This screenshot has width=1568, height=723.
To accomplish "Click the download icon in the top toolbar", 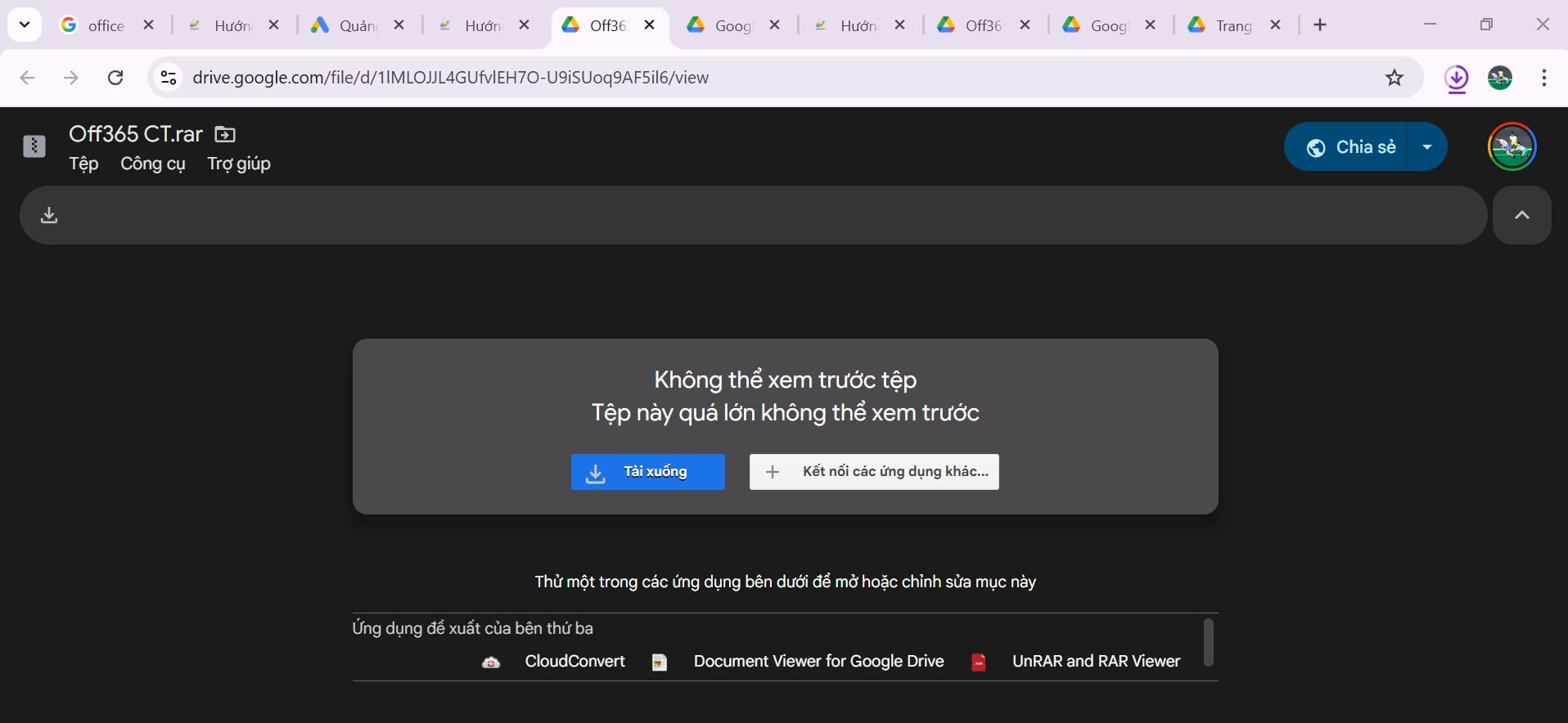I will point(49,215).
